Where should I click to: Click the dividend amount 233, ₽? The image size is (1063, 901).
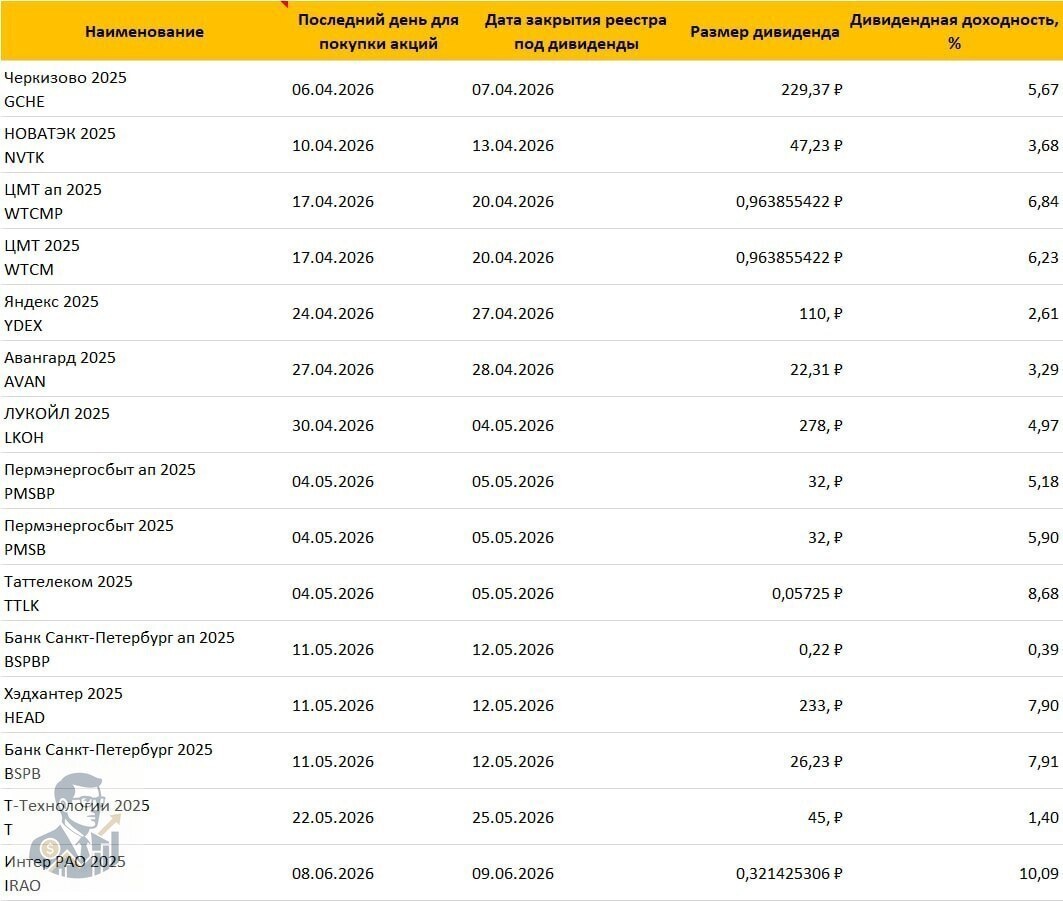tap(820, 706)
